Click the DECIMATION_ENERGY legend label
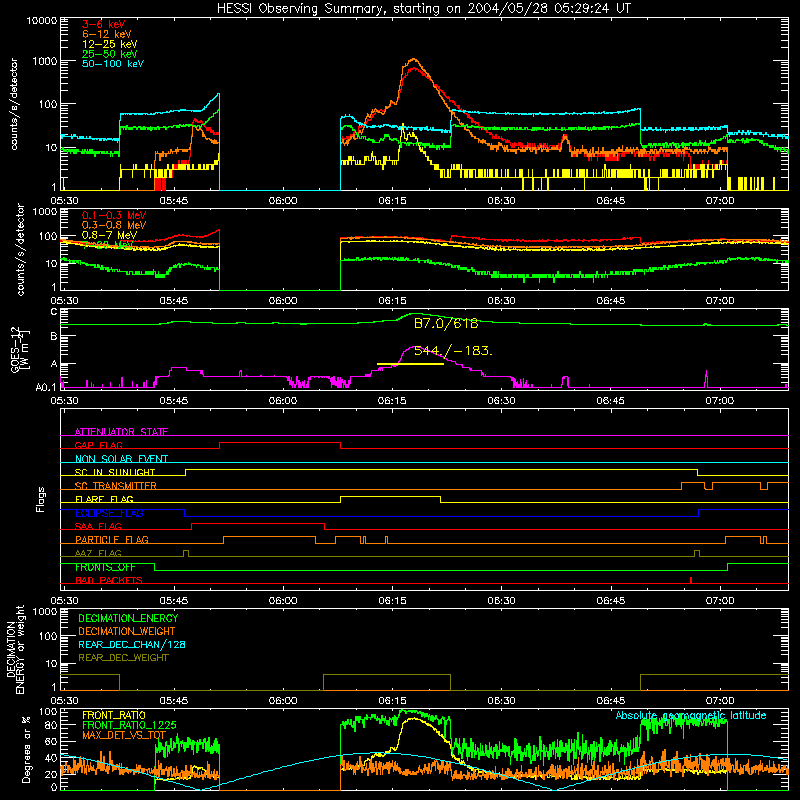This screenshot has height=800, width=800. click(128, 618)
